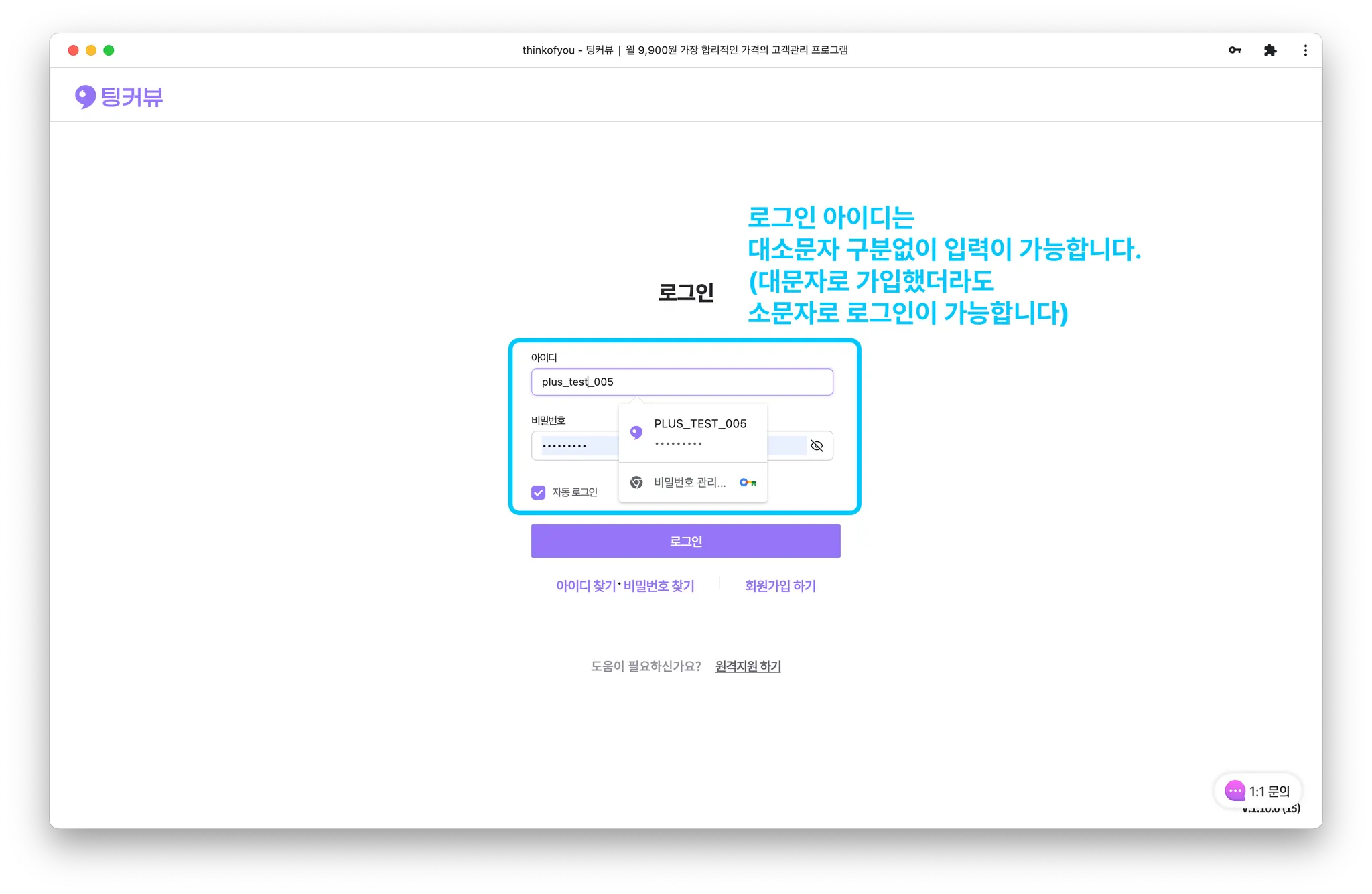Open the extensions puzzle icon
The image size is (1372, 894).
pos(1270,50)
